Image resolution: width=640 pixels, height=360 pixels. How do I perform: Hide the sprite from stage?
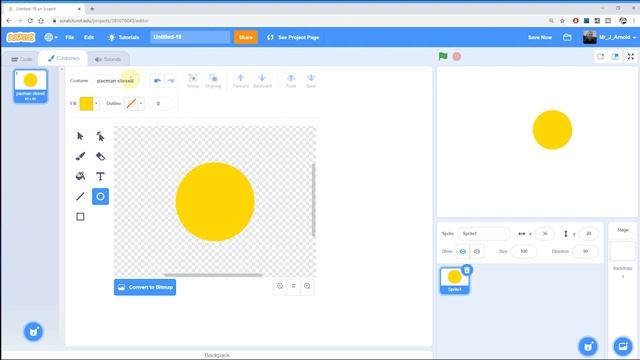477,251
